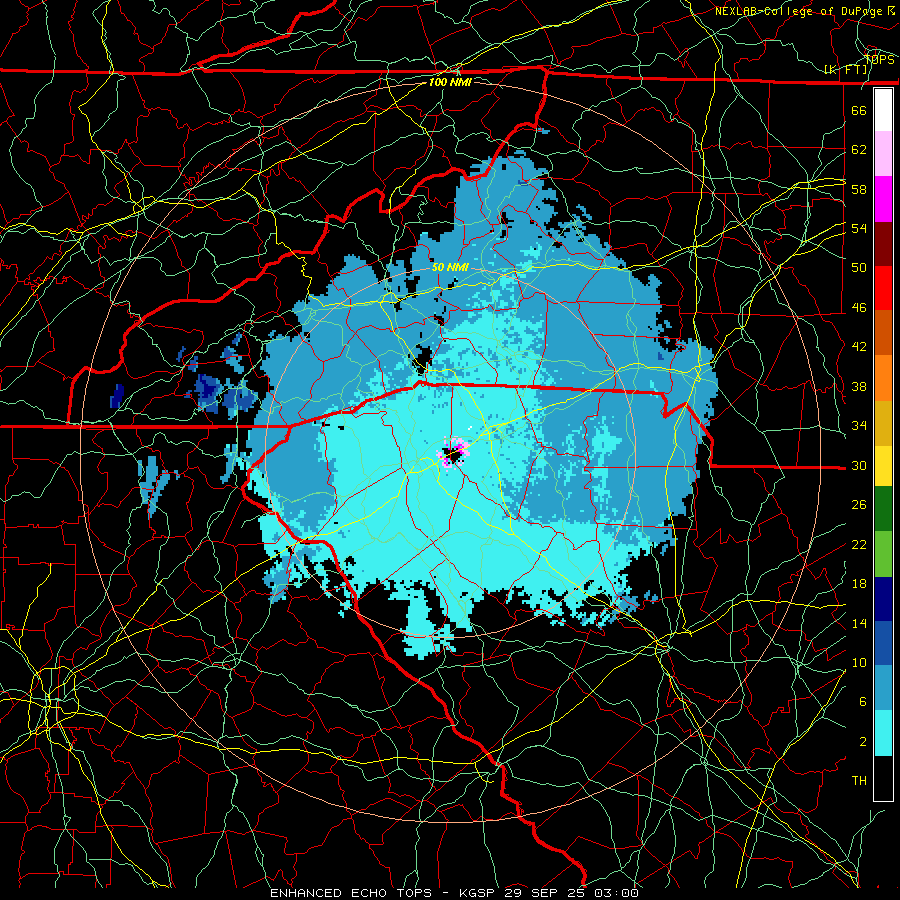Click the legend value '14'
900x900 pixels.
tap(859, 623)
